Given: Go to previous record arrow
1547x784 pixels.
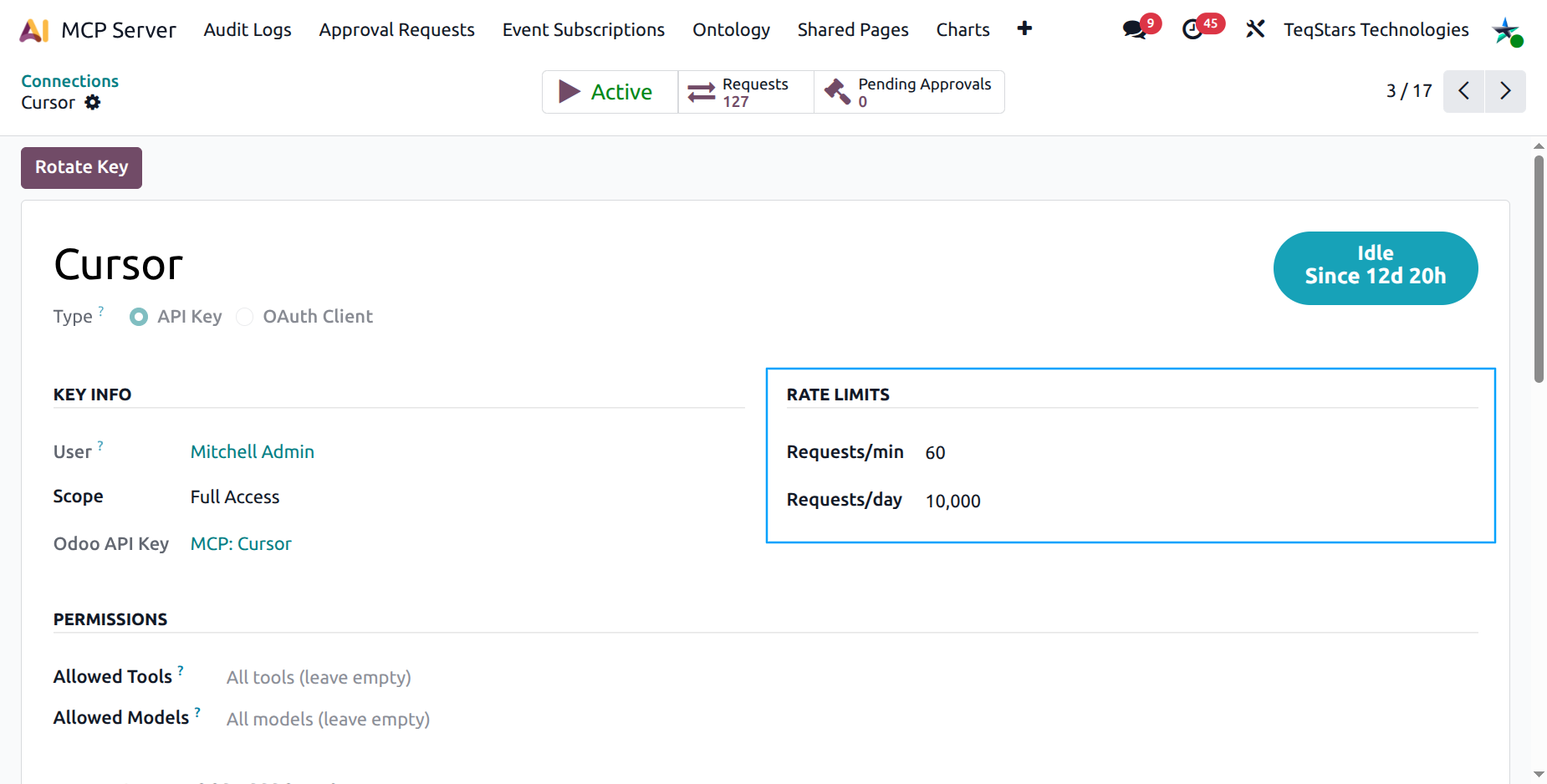Looking at the screenshot, I should pos(1463,91).
